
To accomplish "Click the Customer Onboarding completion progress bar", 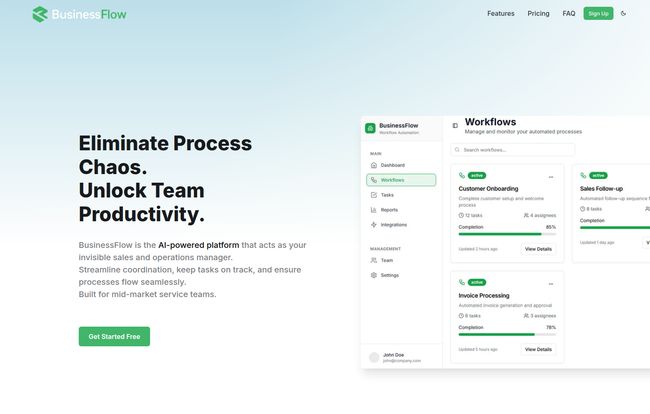I will (x=507, y=234).
